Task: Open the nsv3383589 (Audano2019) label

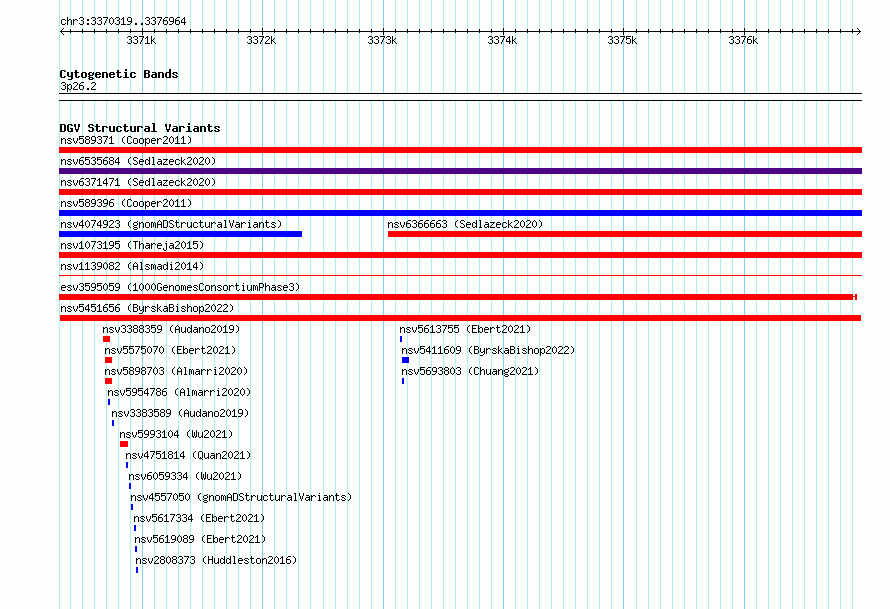Action: click(180, 413)
